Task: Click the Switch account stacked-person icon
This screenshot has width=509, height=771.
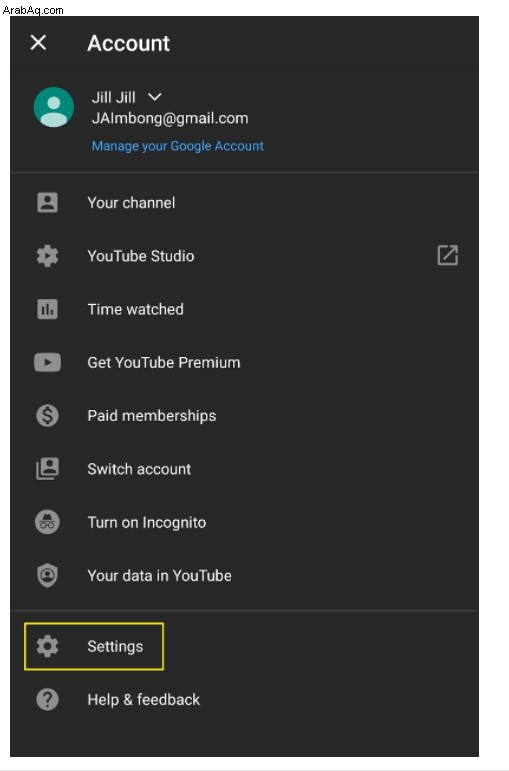Action: tap(47, 469)
